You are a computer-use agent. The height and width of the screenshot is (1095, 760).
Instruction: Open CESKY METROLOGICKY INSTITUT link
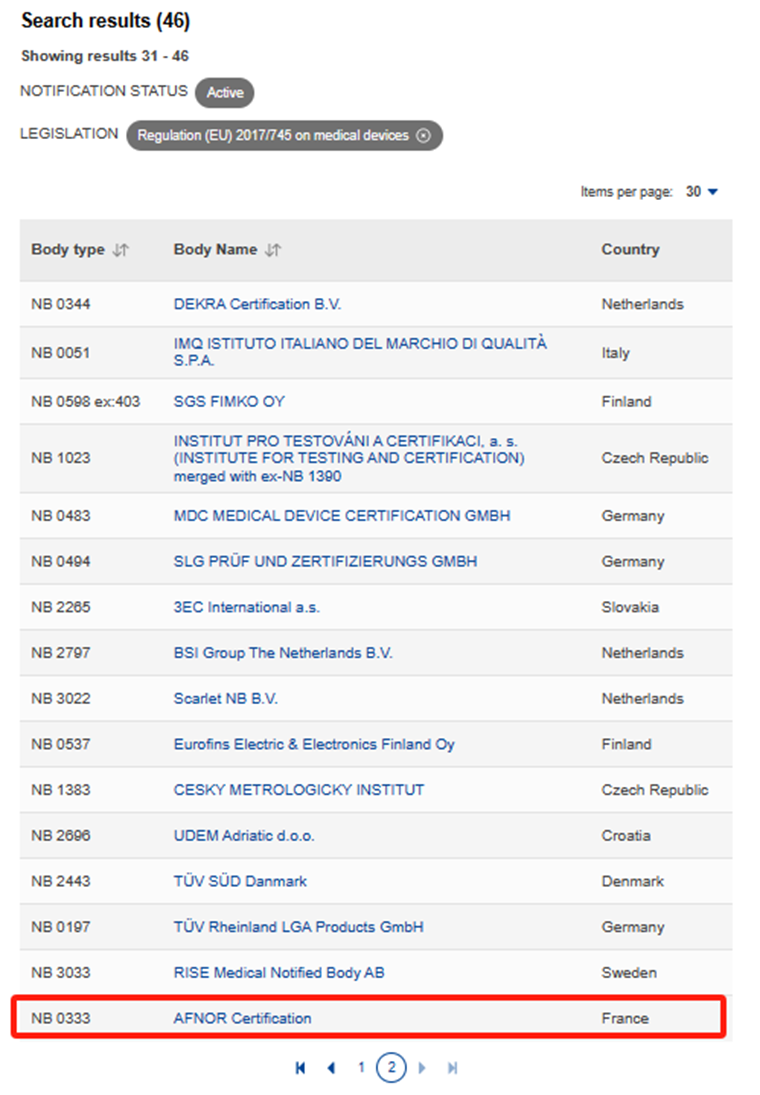[298, 790]
